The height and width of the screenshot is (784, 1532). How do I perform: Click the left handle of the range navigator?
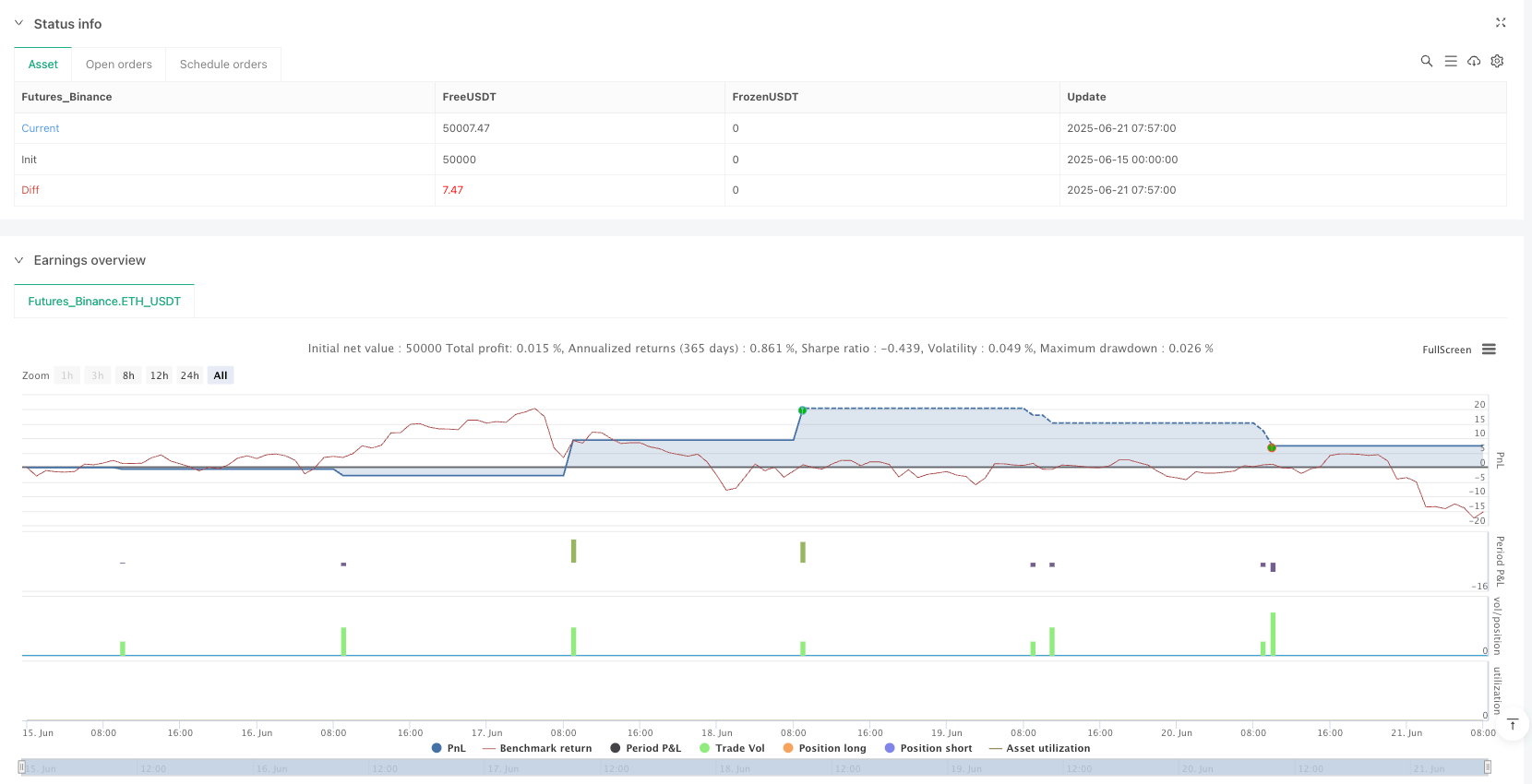point(22,767)
